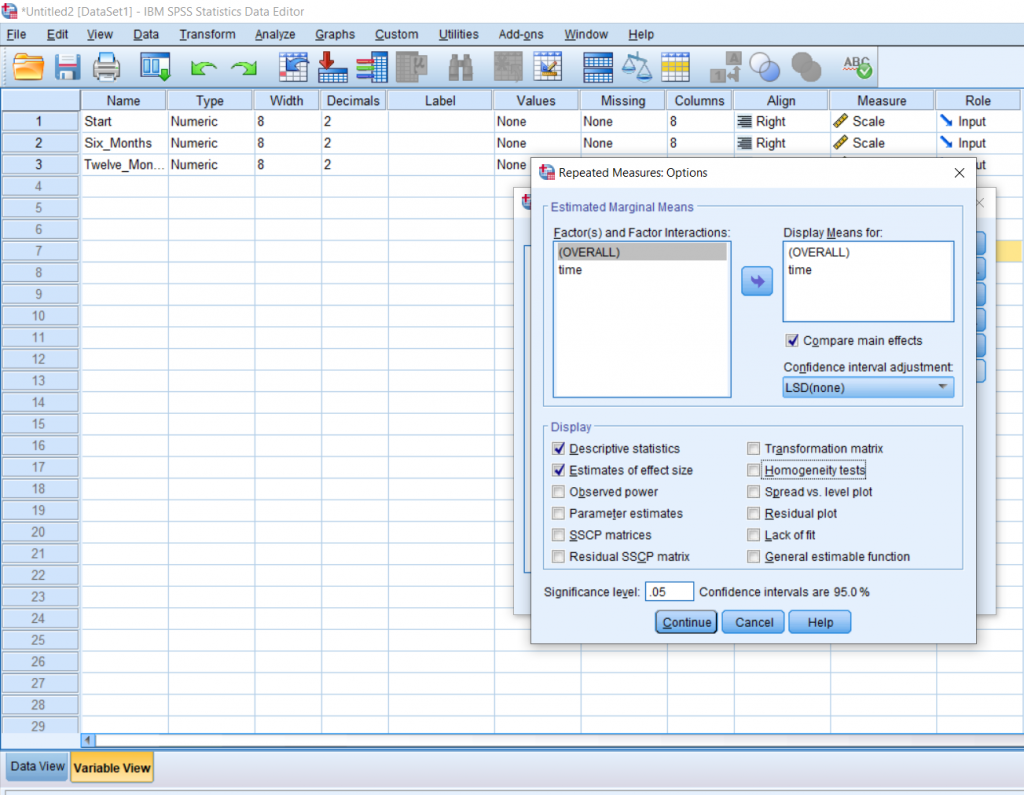1024x795 pixels.
Task: Save the active dataset
Action: tap(67, 67)
